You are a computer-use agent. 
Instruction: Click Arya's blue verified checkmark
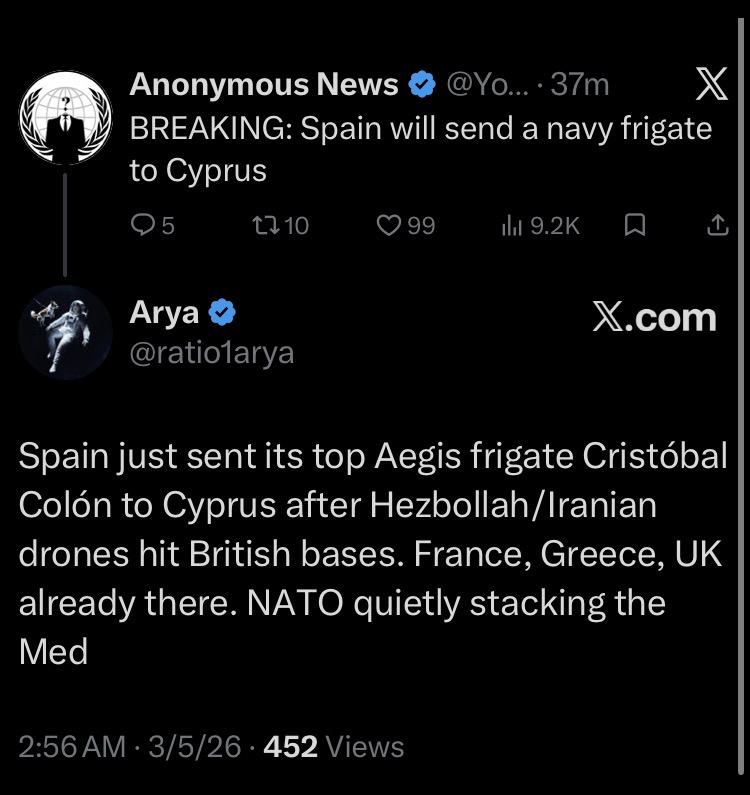pos(223,314)
